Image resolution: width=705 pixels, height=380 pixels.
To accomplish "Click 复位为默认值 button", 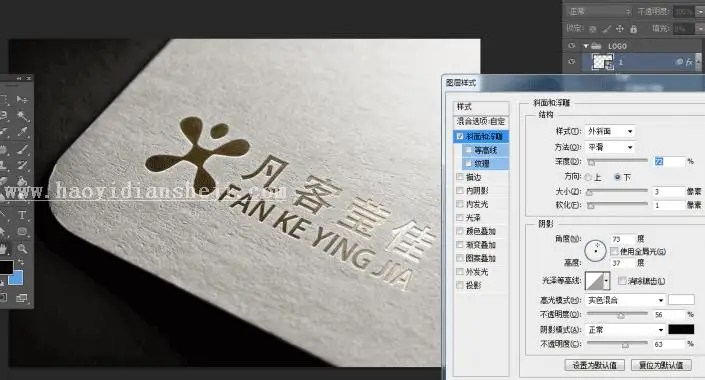I will (x=661, y=365).
